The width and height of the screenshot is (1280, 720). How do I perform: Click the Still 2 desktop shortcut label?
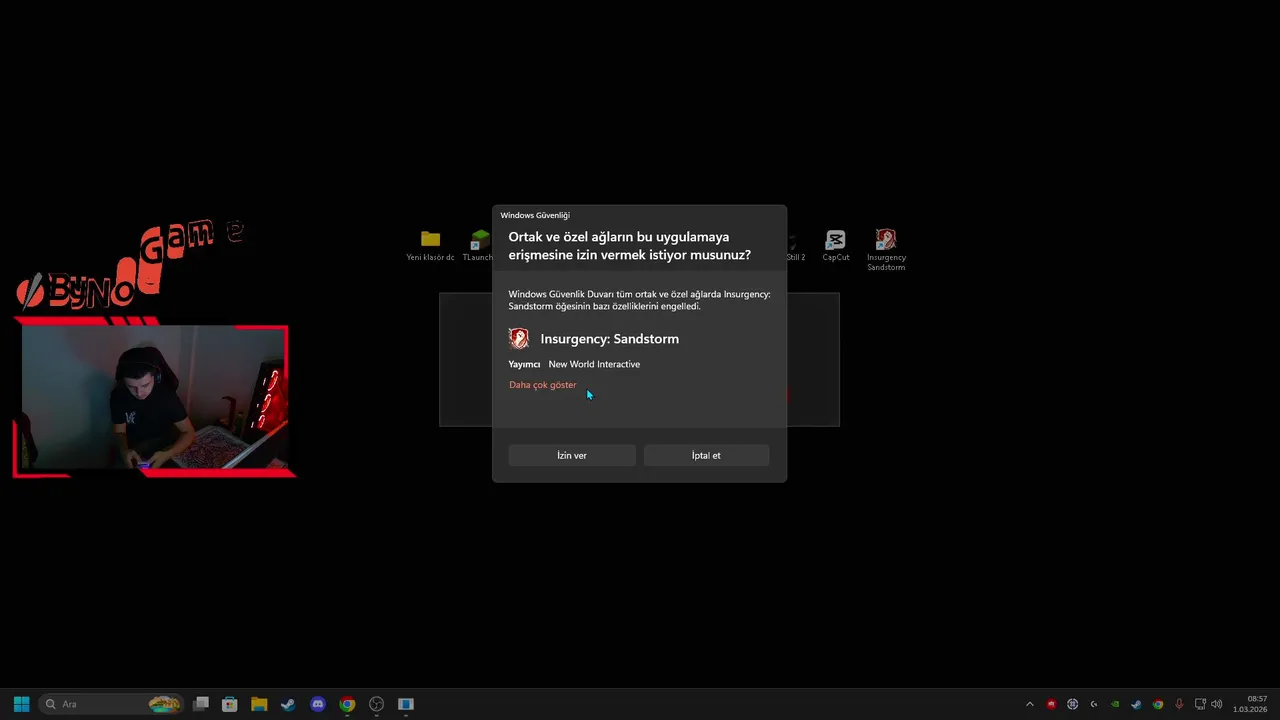[x=795, y=257]
